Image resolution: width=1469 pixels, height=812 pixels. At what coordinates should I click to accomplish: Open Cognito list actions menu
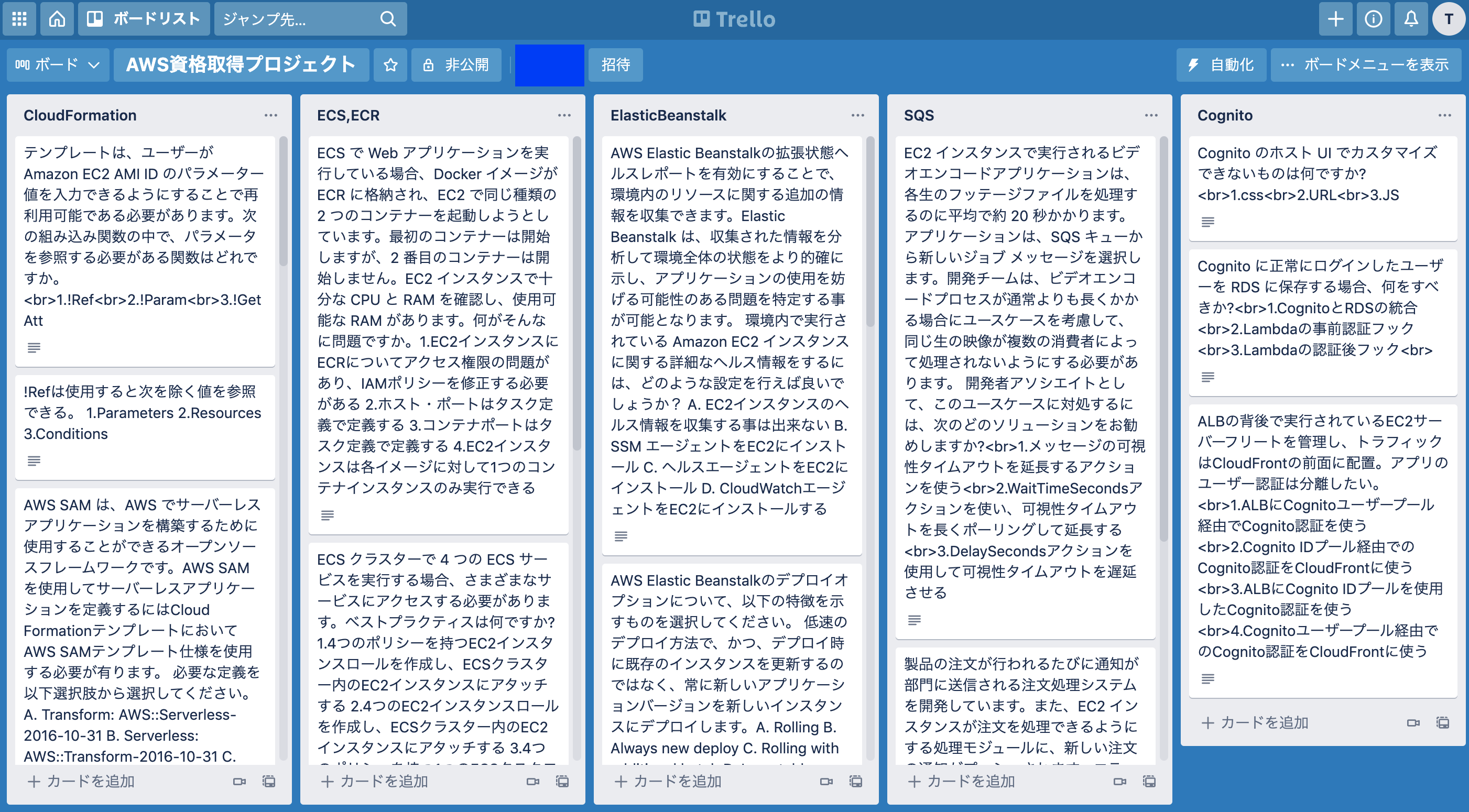1445,115
